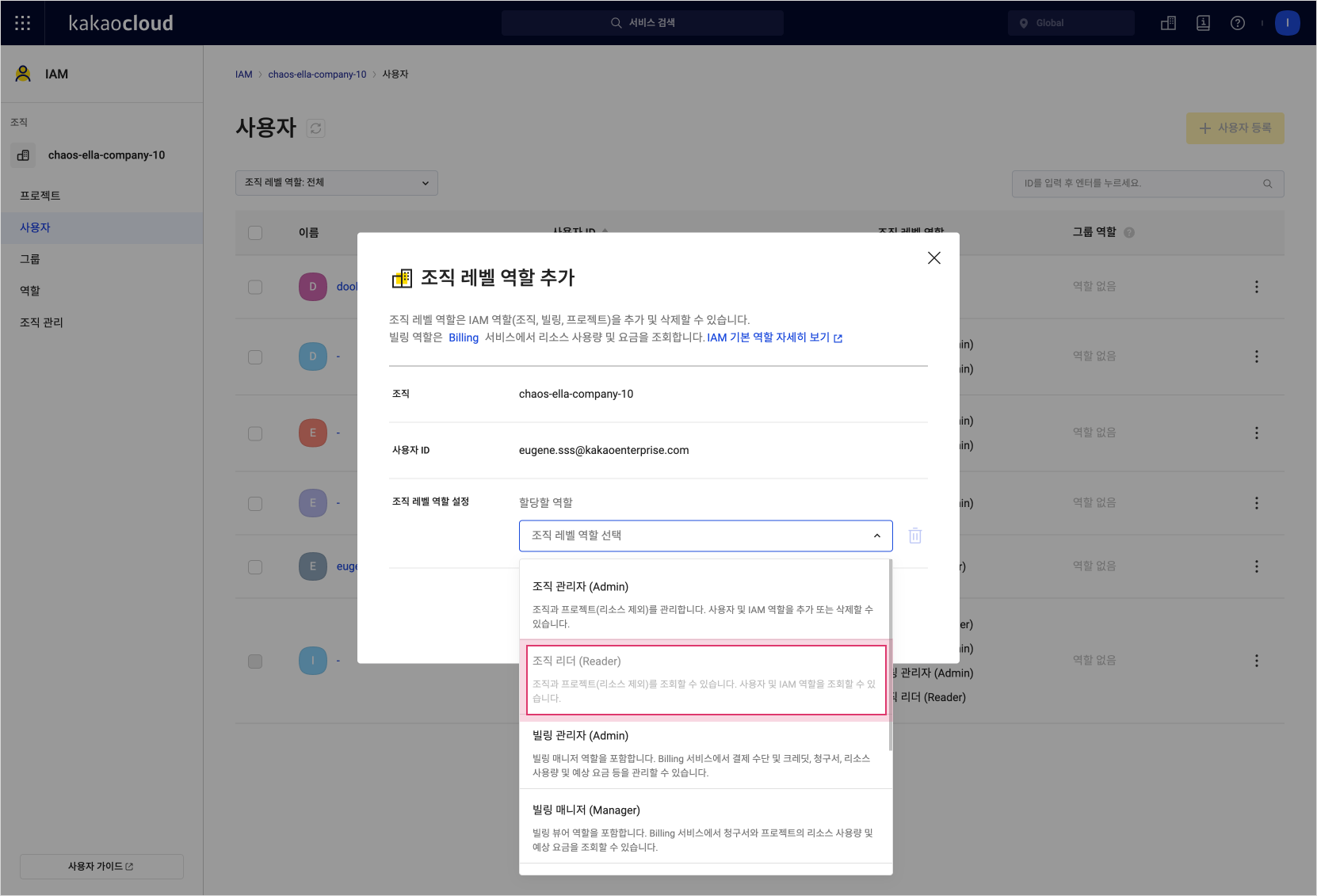The image size is (1317, 896).
Task: Open the app grid menu icon
Action: click(x=23, y=23)
